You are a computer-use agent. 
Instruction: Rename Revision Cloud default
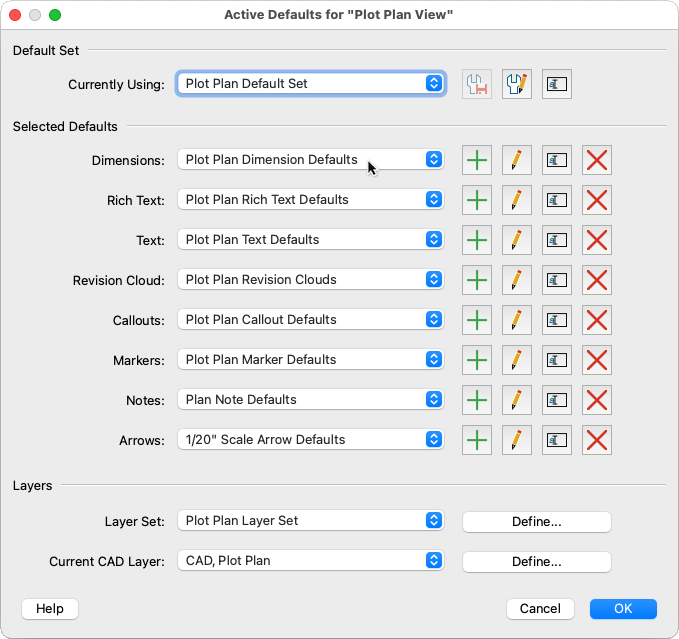pos(557,280)
